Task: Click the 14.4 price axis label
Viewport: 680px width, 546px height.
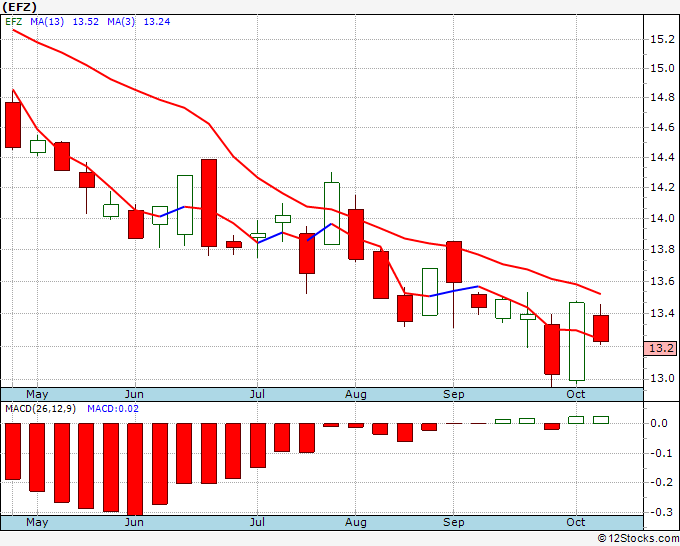Action: [662, 157]
